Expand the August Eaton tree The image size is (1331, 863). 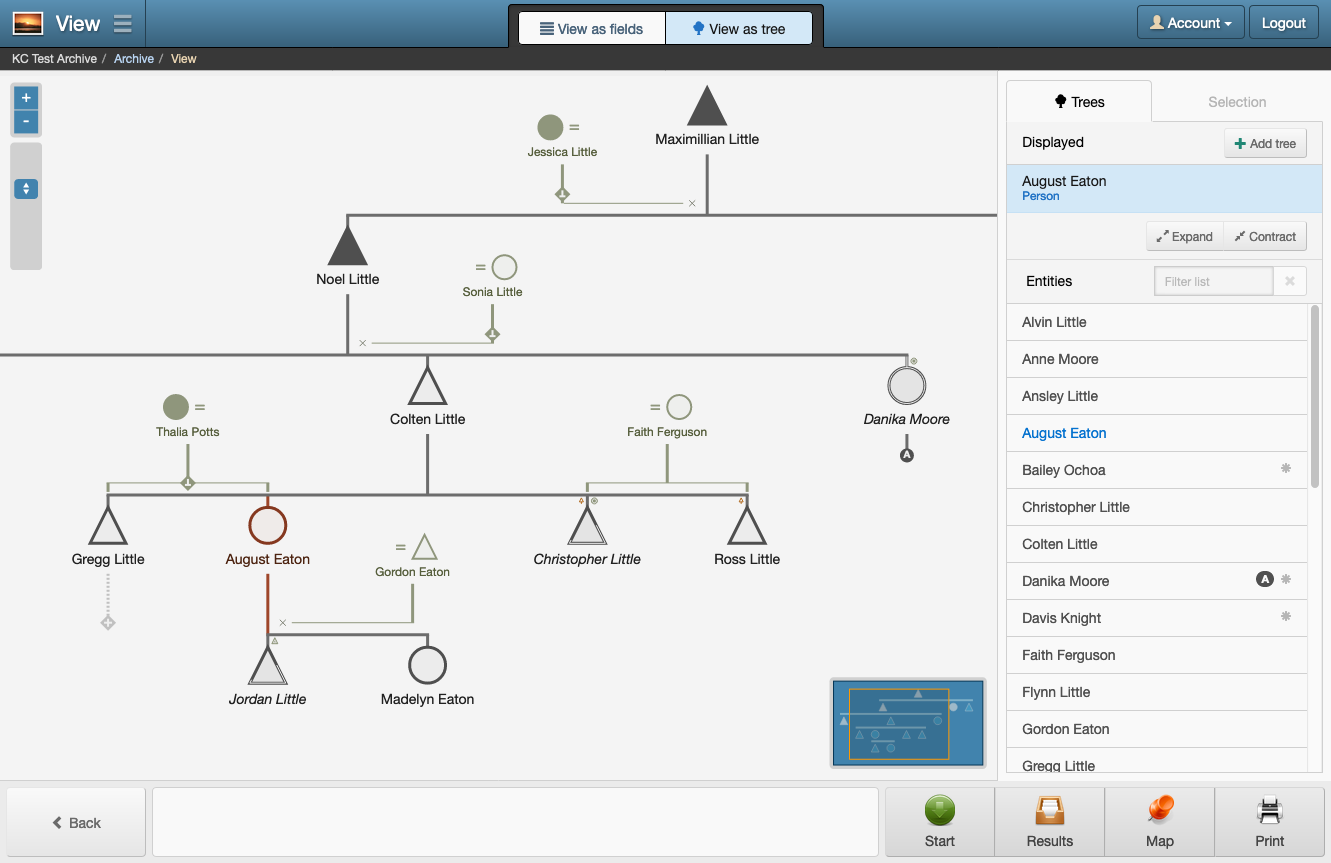(x=1184, y=236)
